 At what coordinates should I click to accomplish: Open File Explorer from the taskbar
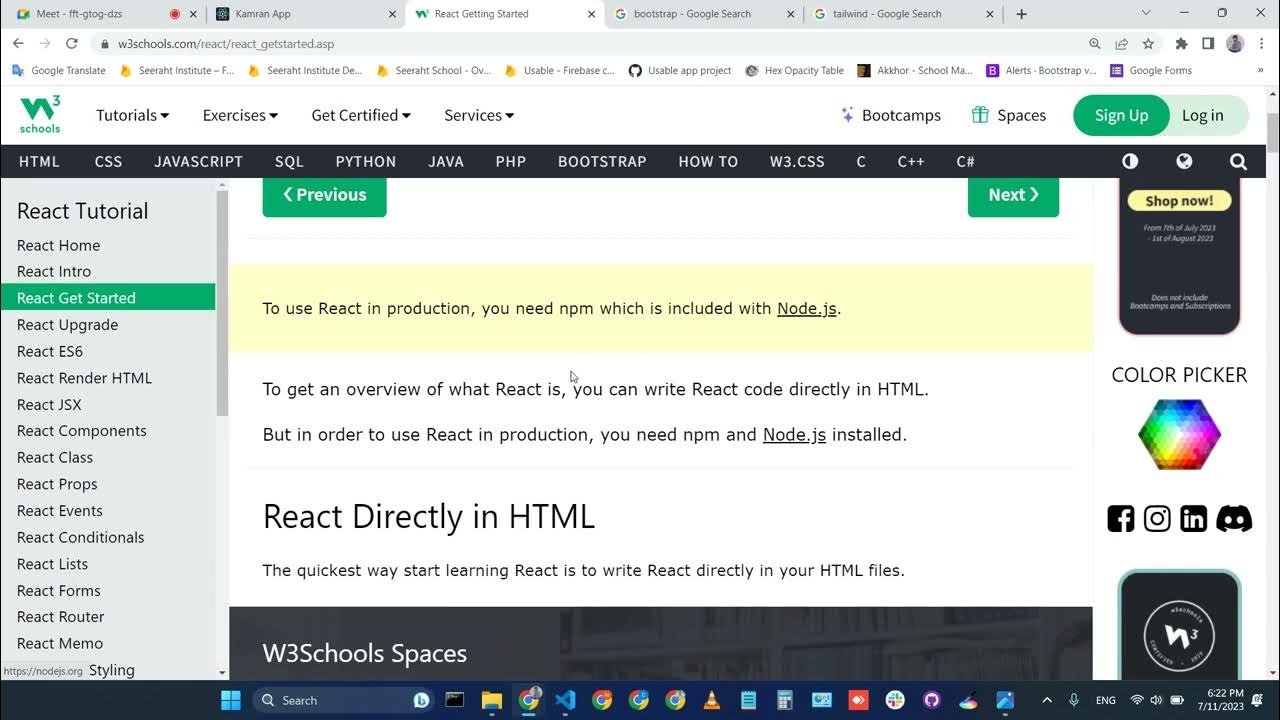(x=491, y=700)
